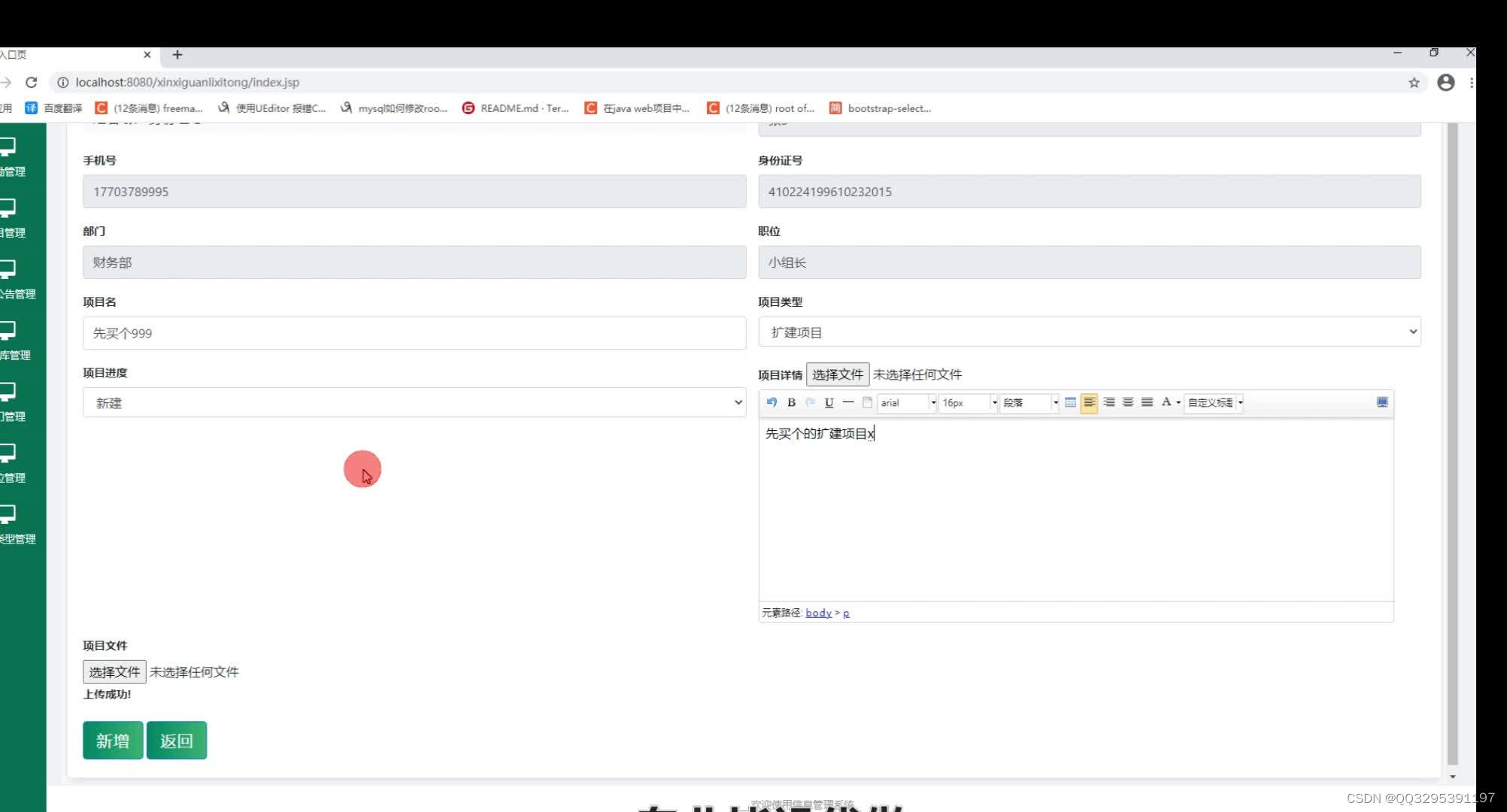Click the 职位 field showing 小组长
Viewport: 1507px width, 812px height.
(1089, 262)
